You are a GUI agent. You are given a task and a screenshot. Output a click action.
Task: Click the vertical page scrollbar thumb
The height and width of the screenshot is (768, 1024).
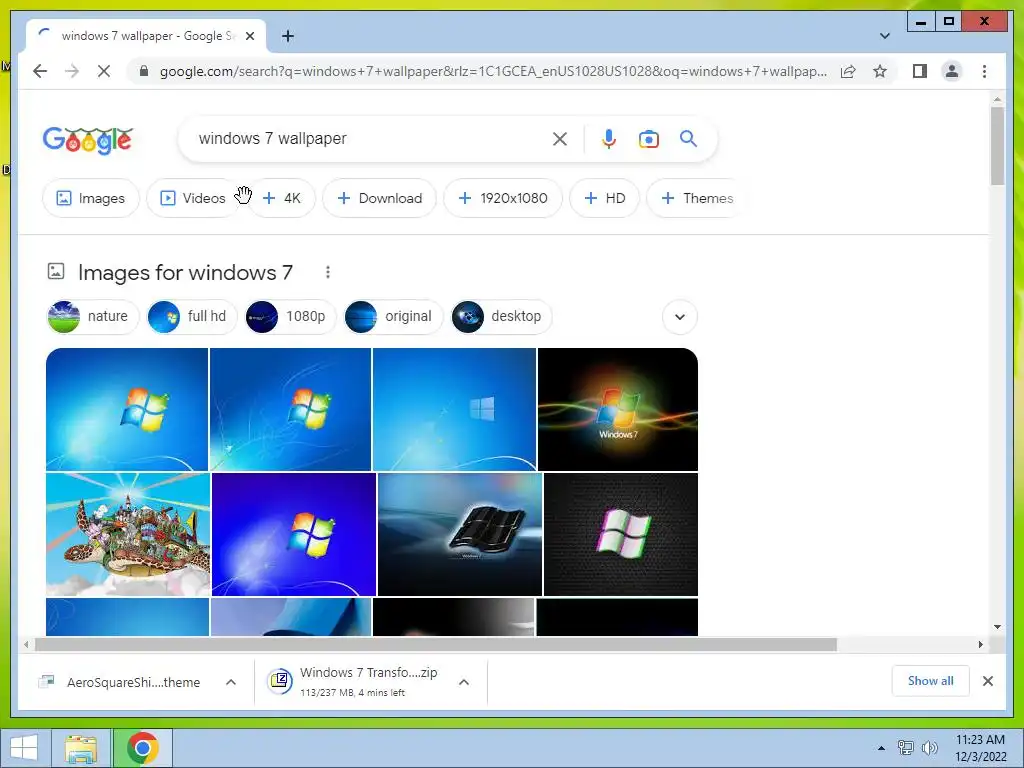point(997,146)
